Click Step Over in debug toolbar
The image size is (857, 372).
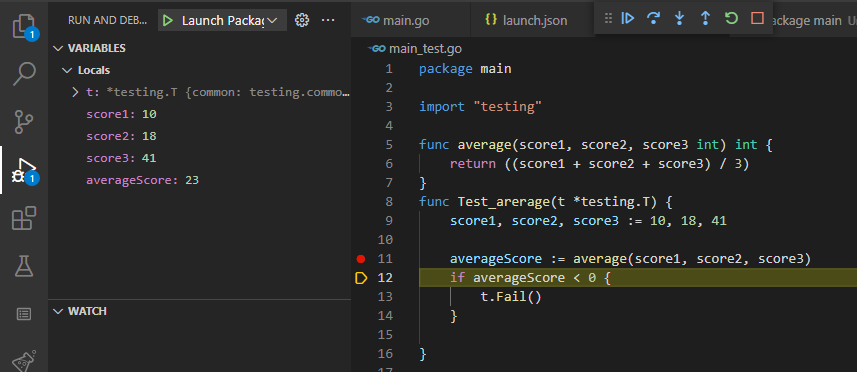653,19
